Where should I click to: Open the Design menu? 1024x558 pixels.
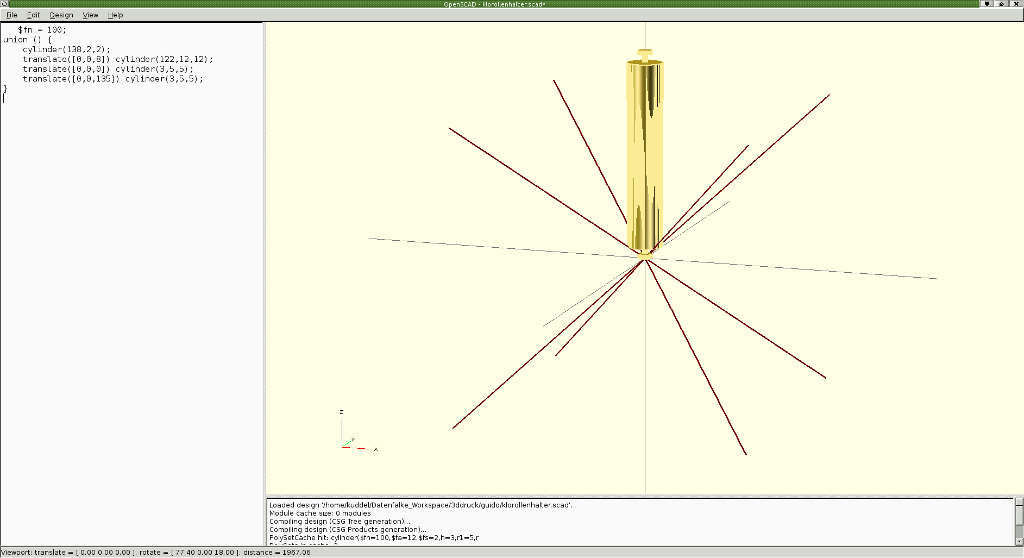point(61,15)
